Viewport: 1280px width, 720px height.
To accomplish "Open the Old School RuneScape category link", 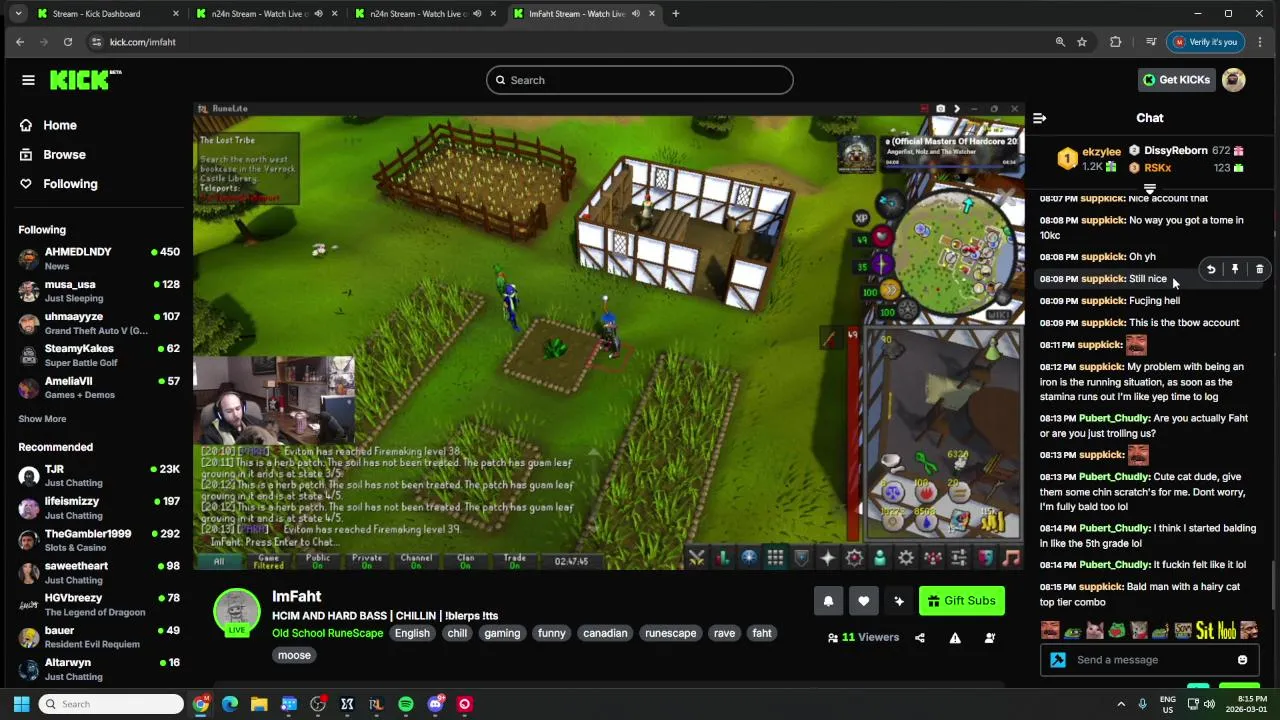I will (x=328, y=633).
